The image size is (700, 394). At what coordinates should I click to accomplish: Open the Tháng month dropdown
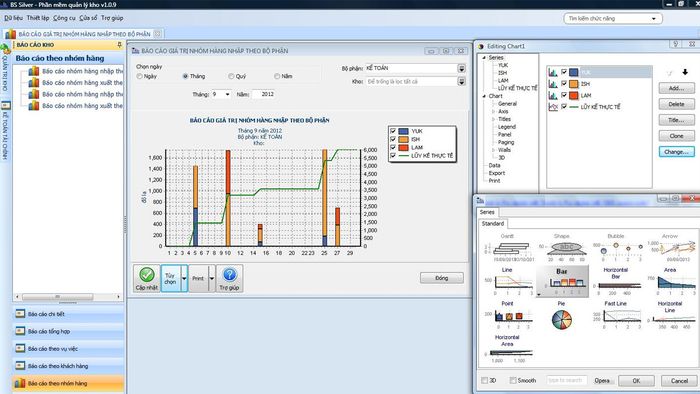(x=227, y=95)
